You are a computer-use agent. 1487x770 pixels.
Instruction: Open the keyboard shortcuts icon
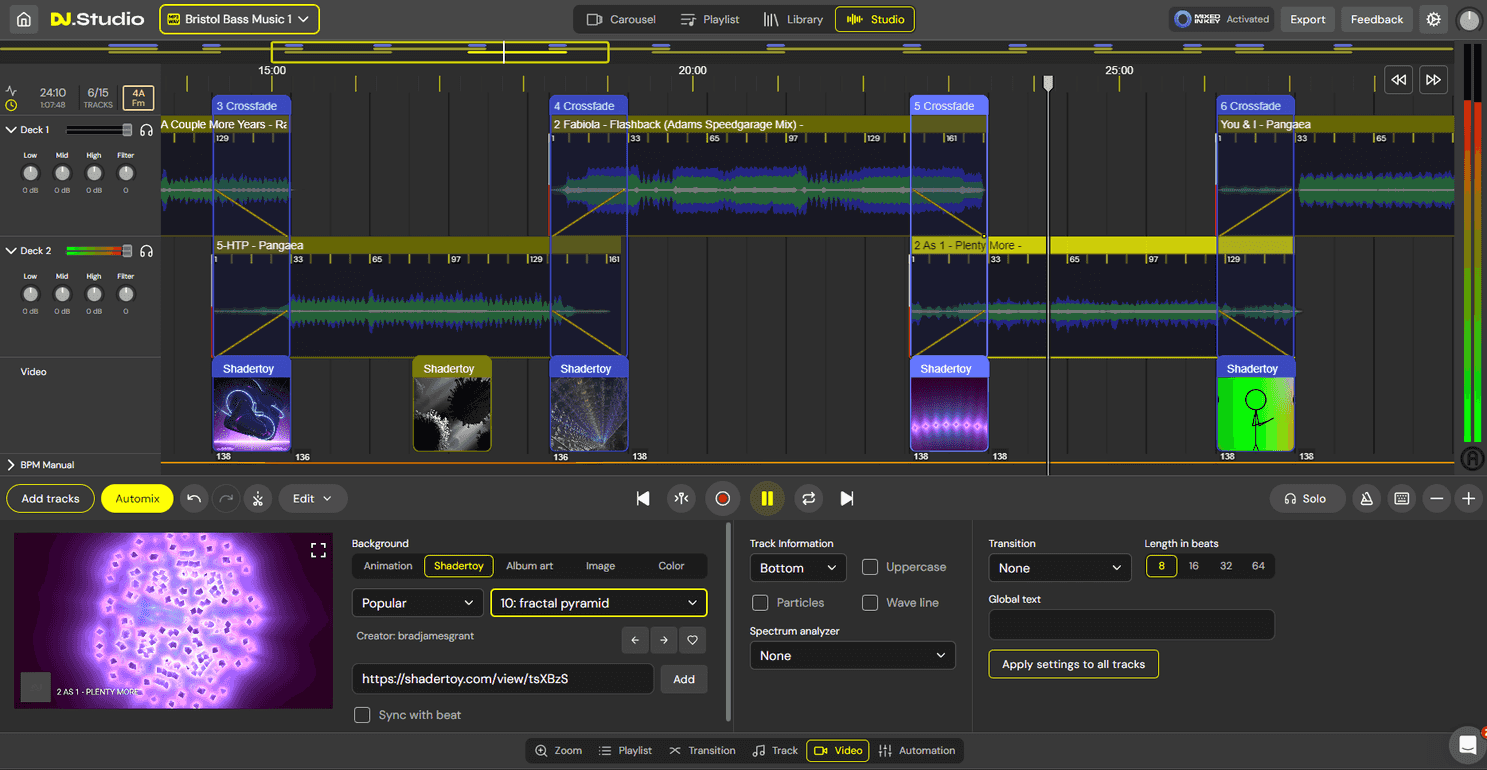1401,498
